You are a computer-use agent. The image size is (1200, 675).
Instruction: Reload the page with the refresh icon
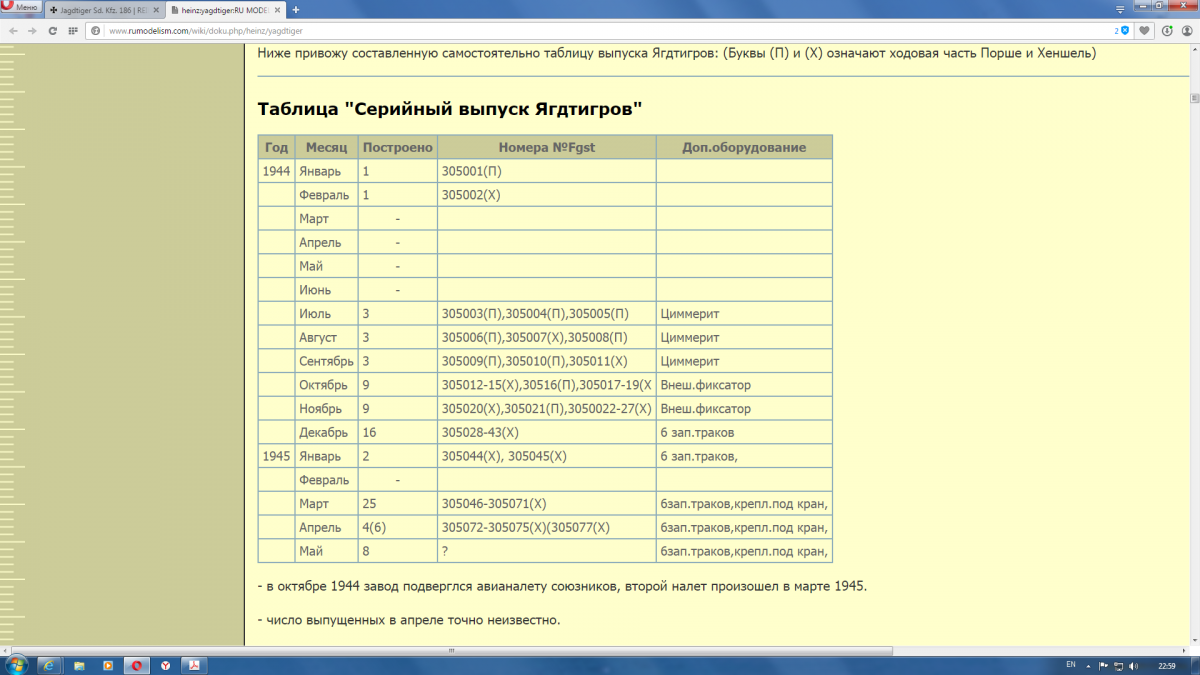click(53, 31)
